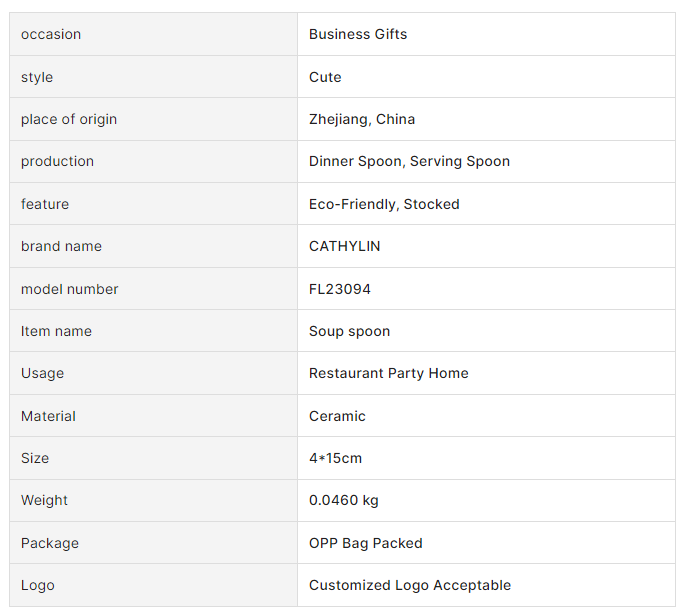The height and width of the screenshot is (615, 686).
Task: Click the 'Eco-Friendly, Stocked' feature value
Action: pyautogui.click(x=384, y=204)
